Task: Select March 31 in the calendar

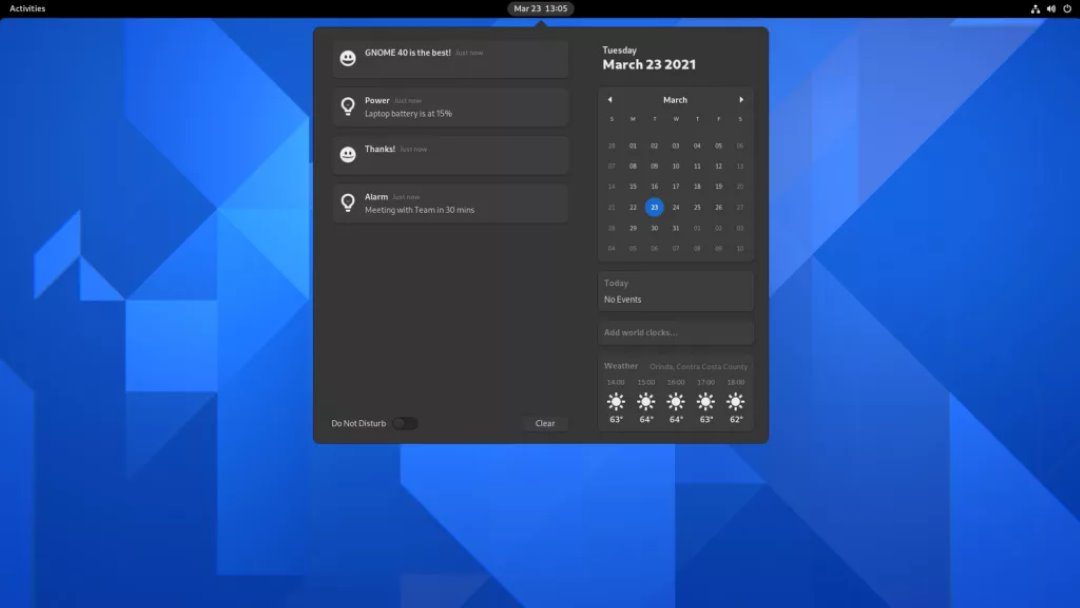Action: pos(675,228)
